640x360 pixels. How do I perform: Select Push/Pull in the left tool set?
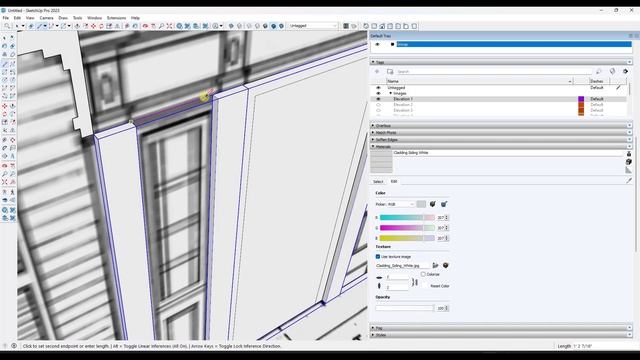(x=12, y=106)
